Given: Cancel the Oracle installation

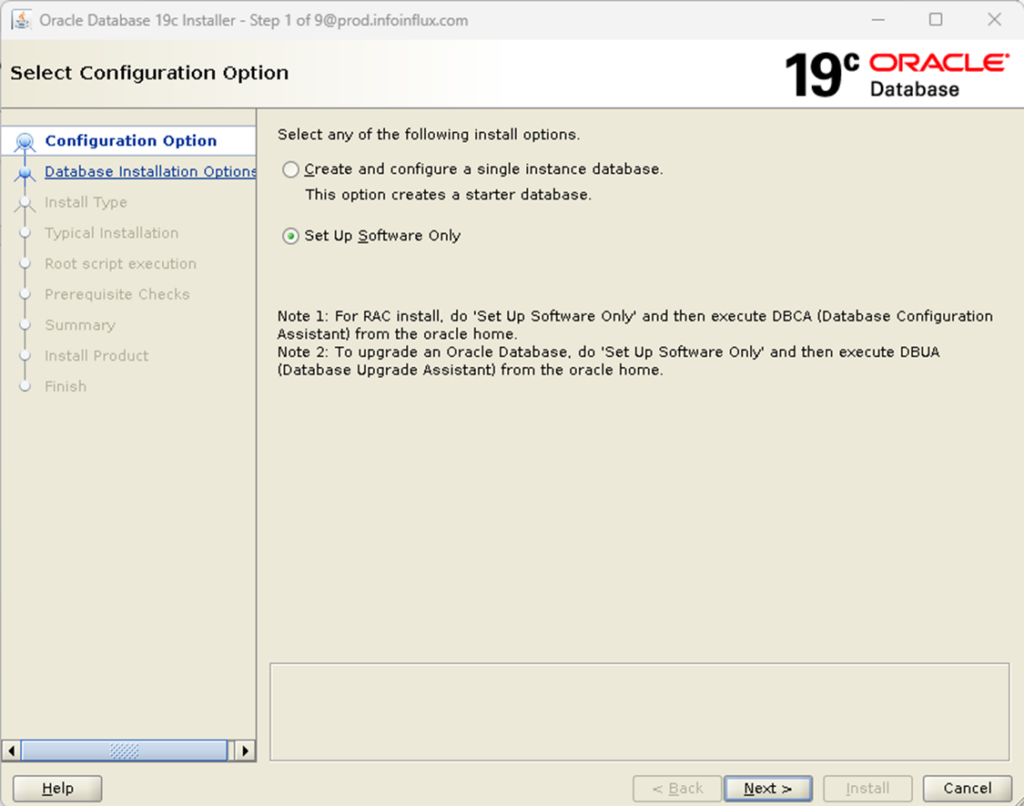Looking at the screenshot, I should coord(966,788).
